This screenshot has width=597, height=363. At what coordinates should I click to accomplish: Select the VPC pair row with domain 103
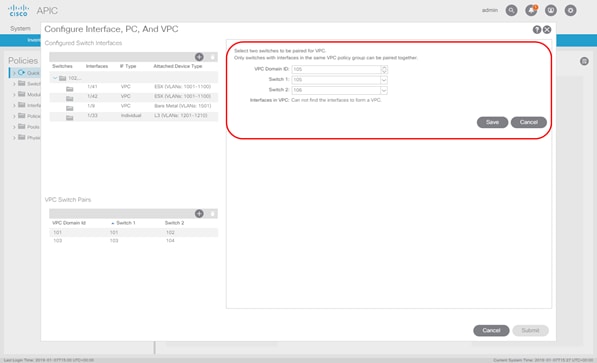[133, 241]
